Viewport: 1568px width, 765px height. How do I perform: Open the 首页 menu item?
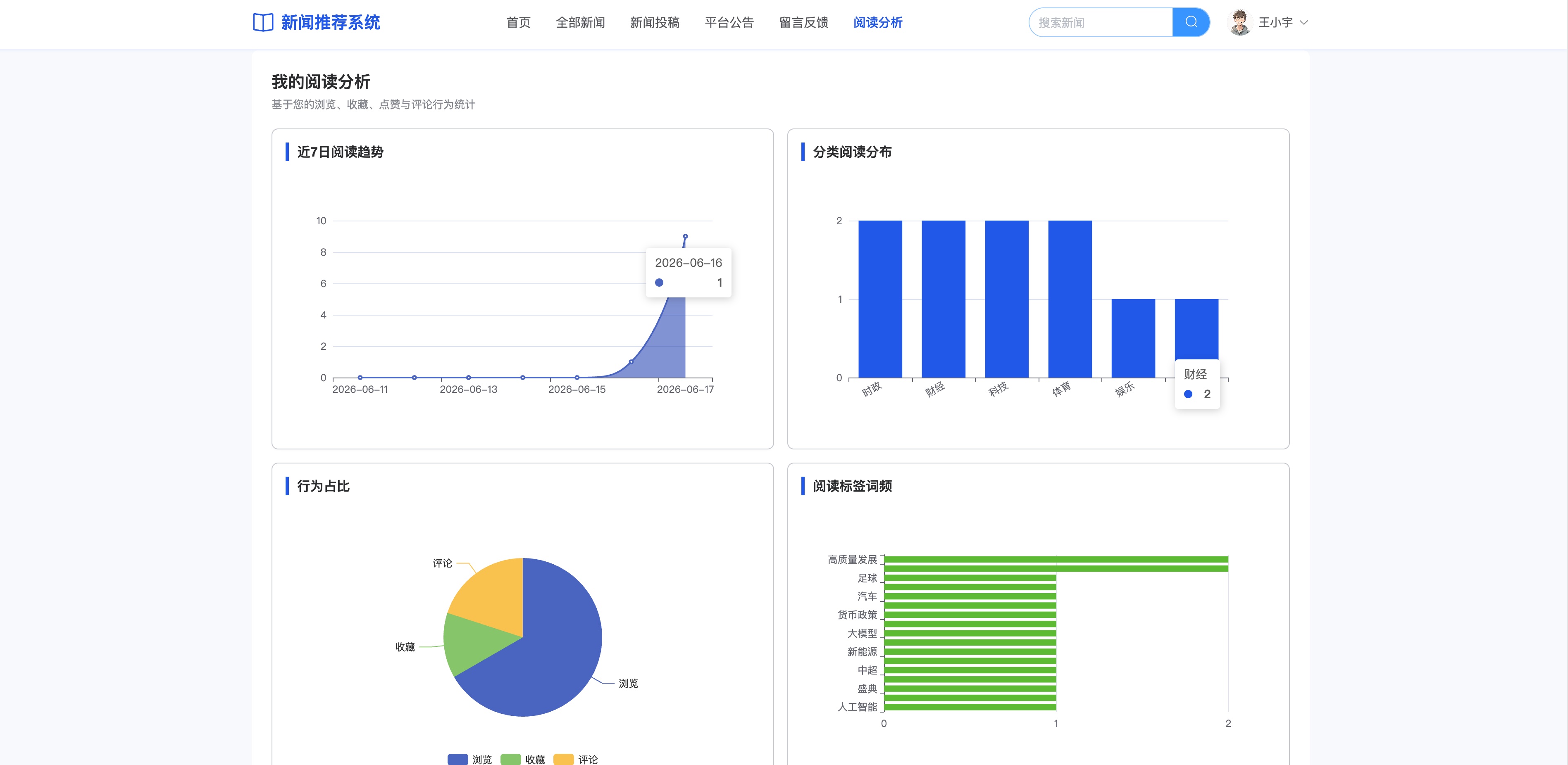[518, 23]
